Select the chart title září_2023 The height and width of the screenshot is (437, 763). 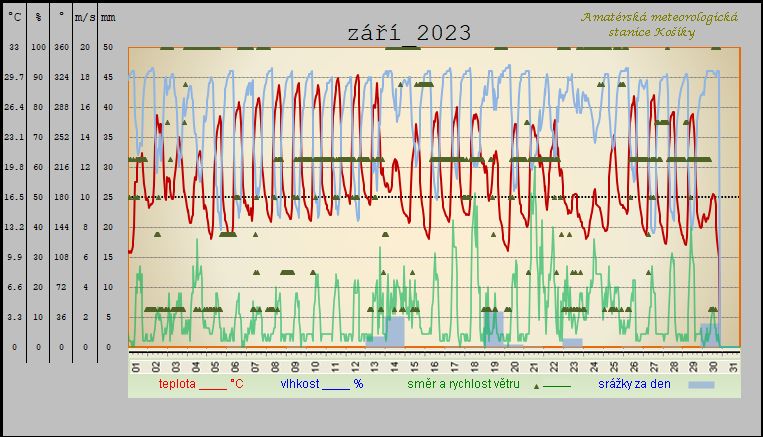click(x=409, y=32)
